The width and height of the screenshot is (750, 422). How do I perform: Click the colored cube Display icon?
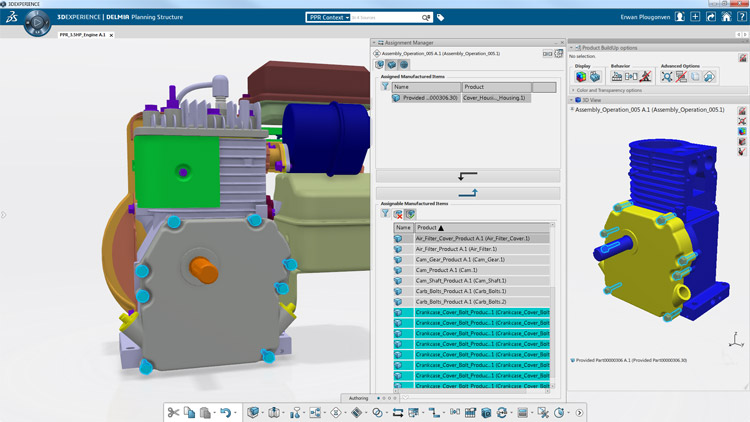pos(581,76)
